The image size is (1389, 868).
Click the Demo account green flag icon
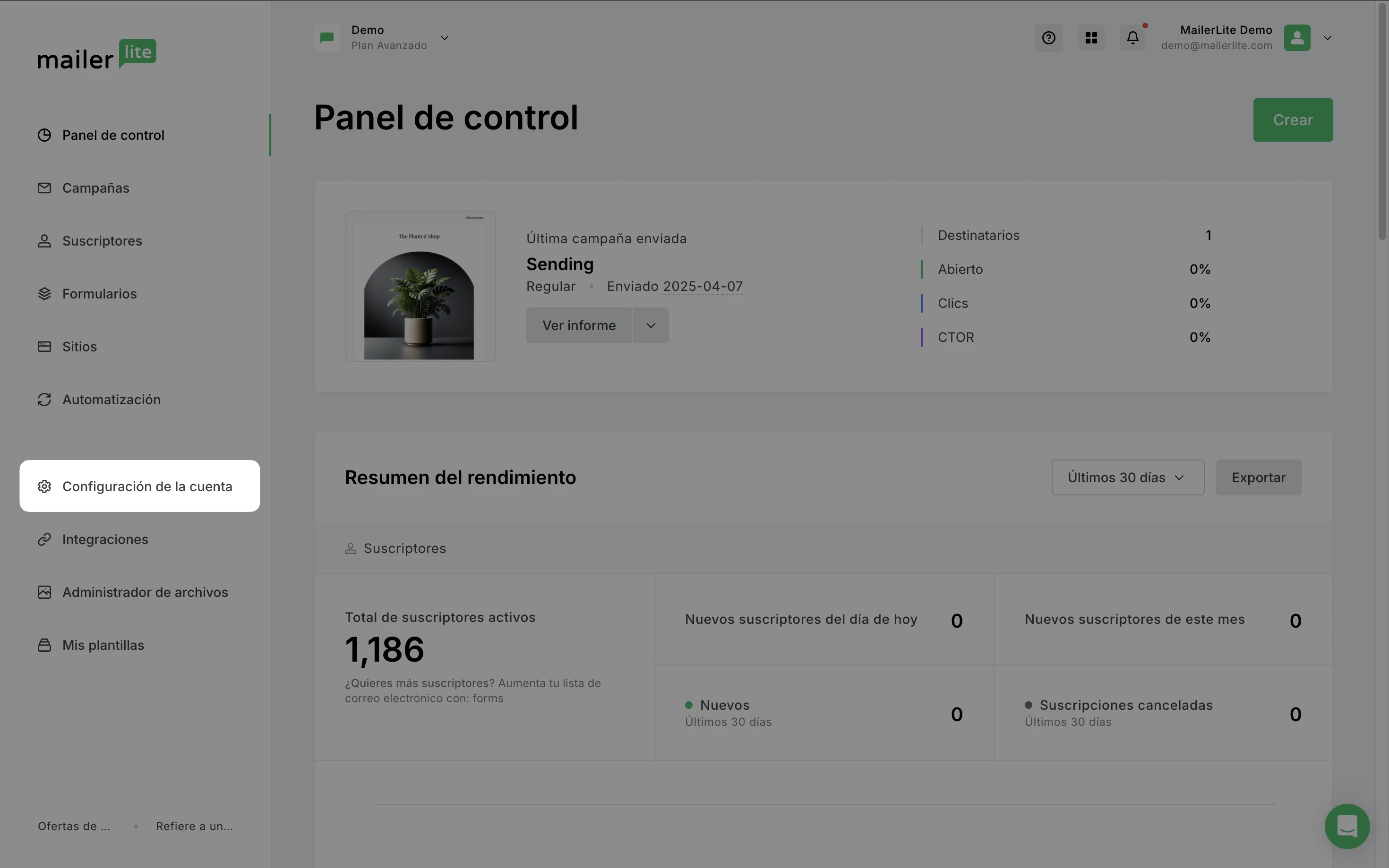327,38
